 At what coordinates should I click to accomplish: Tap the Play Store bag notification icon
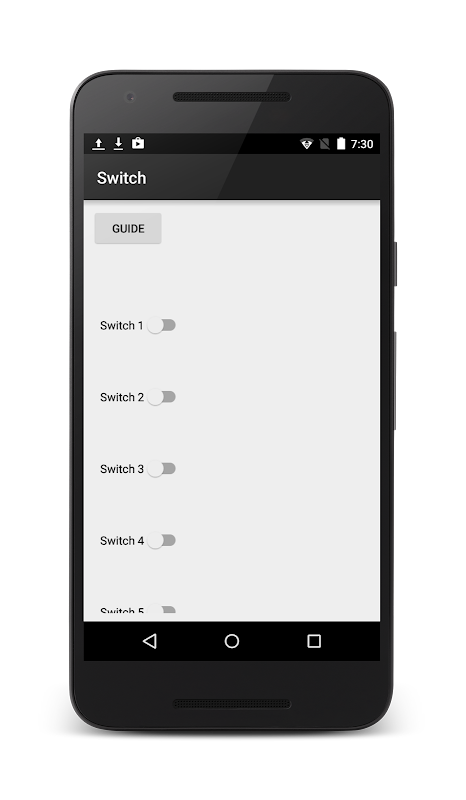(x=138, y=143)
